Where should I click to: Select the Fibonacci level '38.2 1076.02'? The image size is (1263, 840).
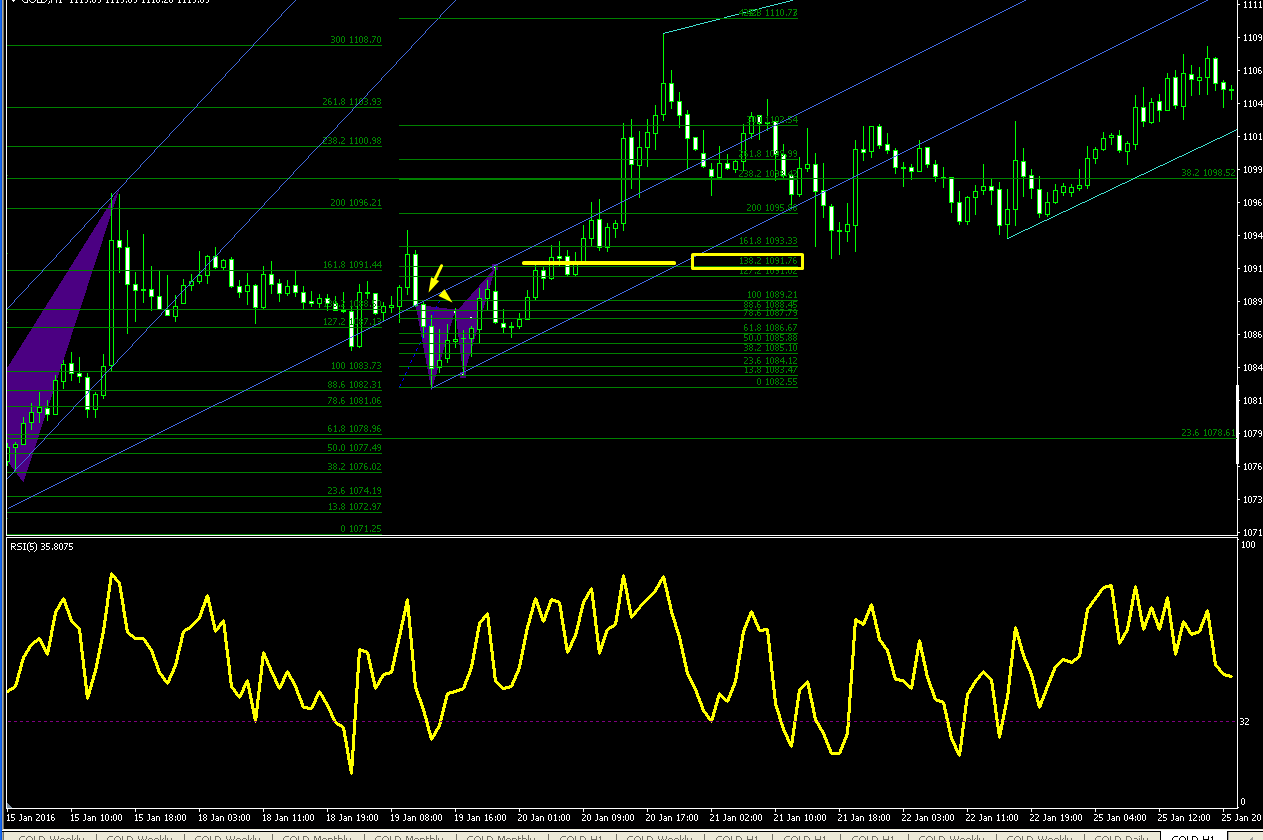[x=354, y=466]
